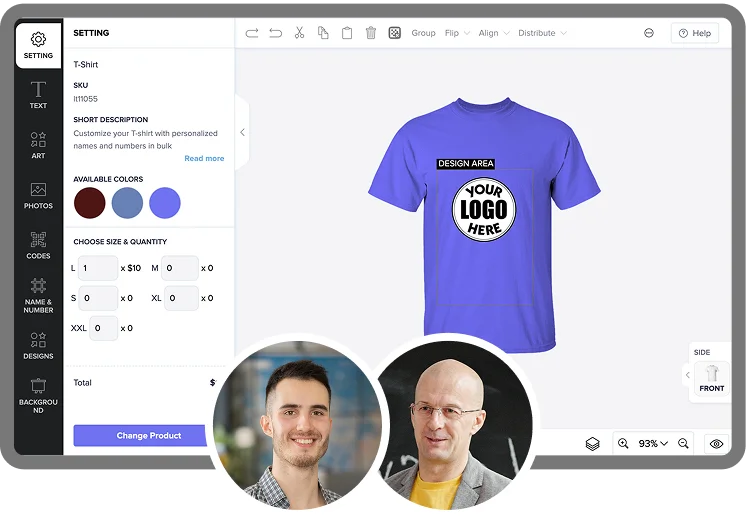746x519 pixels.
Task: Click the S size quantity field
Action: pyautogui.click(x=98, y=298)
